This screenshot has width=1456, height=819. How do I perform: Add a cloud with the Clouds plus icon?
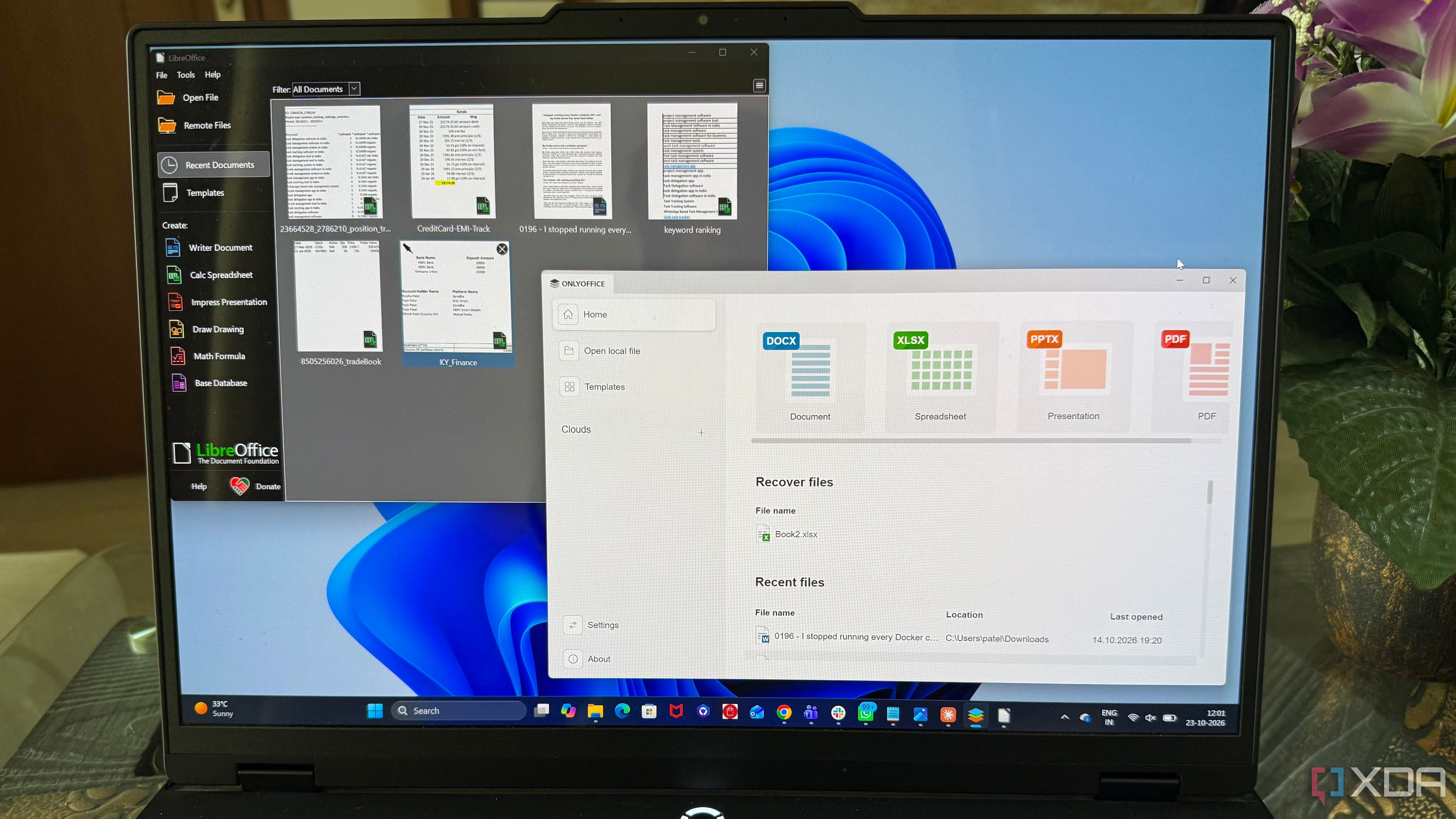pos(701,432)
